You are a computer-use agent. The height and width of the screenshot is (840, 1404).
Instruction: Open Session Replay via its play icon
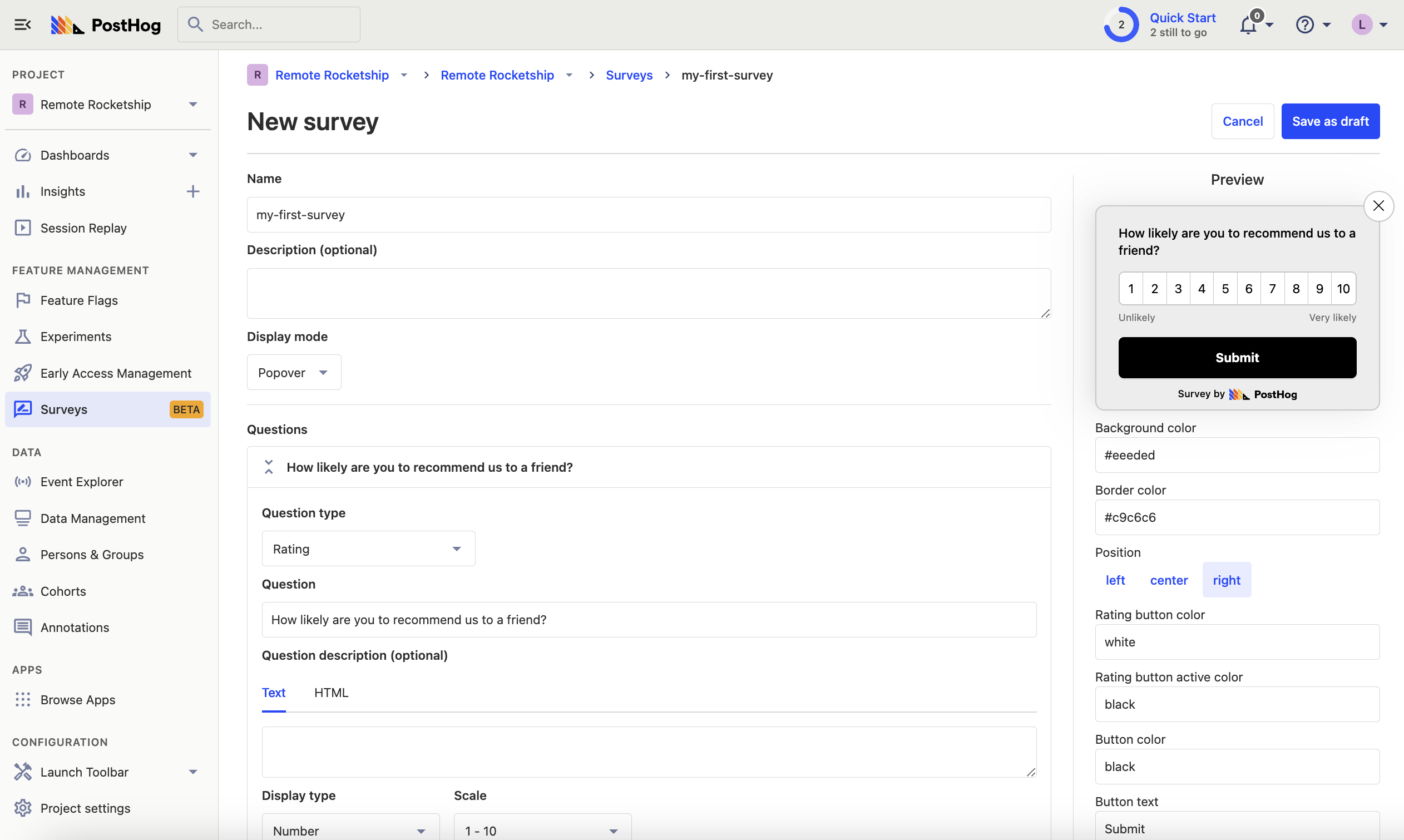[x=23, y=228]
